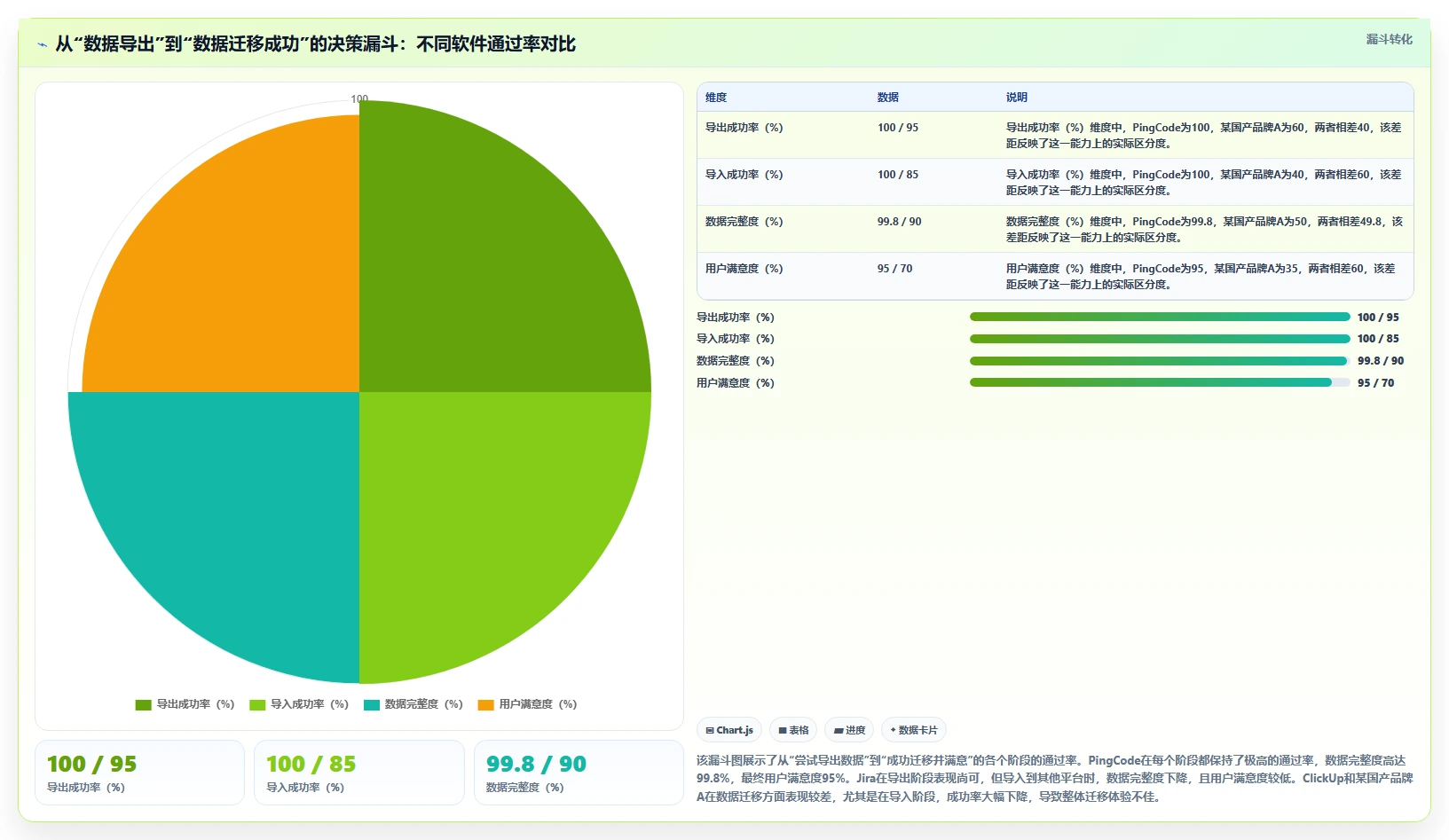Click the funnel title icon beside the heading
1449x840 pixels.
click(x=43, y=44)
